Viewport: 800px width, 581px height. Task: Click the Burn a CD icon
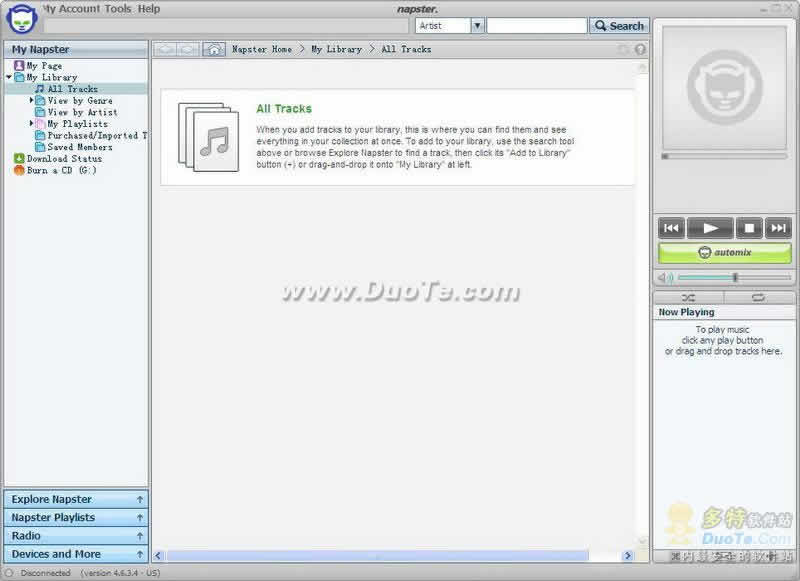pyautogui.click(x=19, y=170)
